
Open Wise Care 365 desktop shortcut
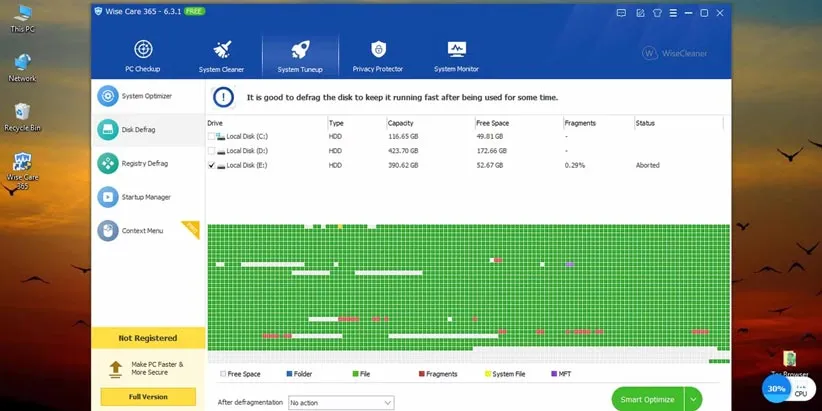coord(22,168)
